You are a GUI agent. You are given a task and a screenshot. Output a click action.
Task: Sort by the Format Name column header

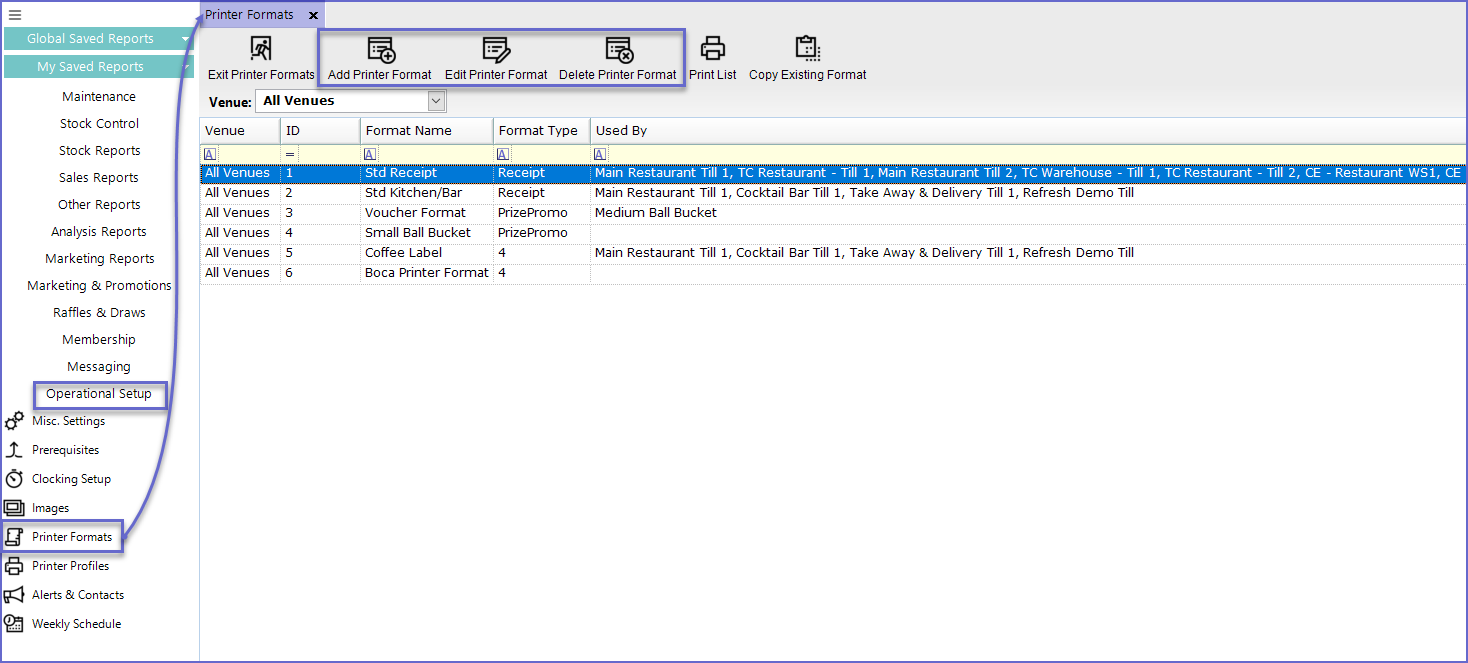click(426, 131)
